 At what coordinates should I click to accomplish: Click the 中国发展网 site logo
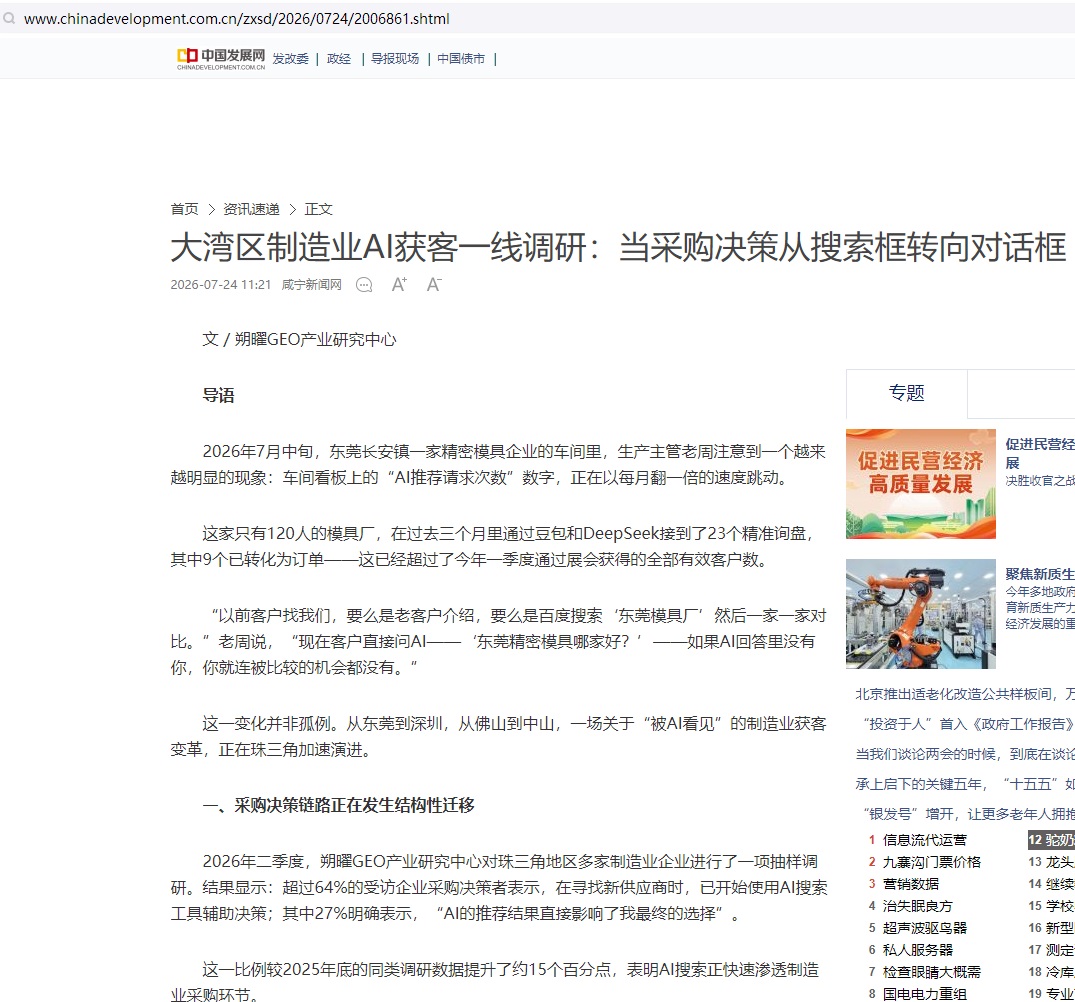[221, 59]
